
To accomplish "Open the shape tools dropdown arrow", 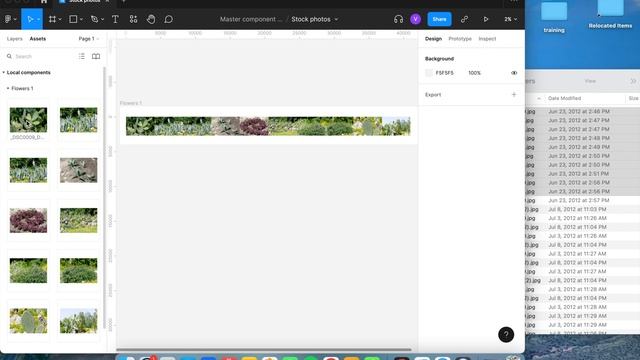I will click(x=81, y=19).
